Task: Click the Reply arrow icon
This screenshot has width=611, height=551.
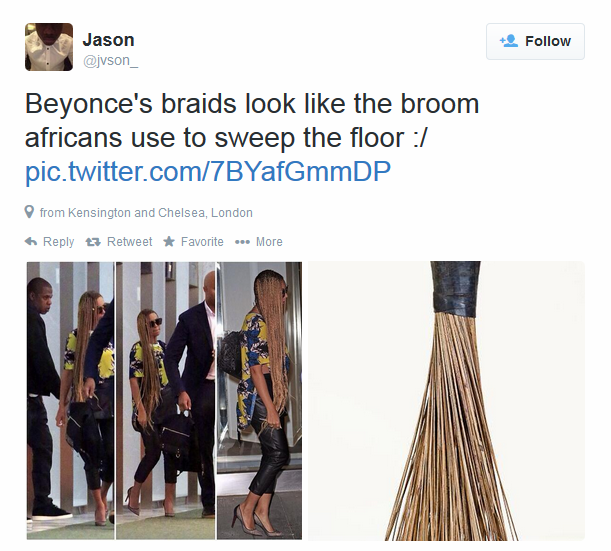Action: 31,242
